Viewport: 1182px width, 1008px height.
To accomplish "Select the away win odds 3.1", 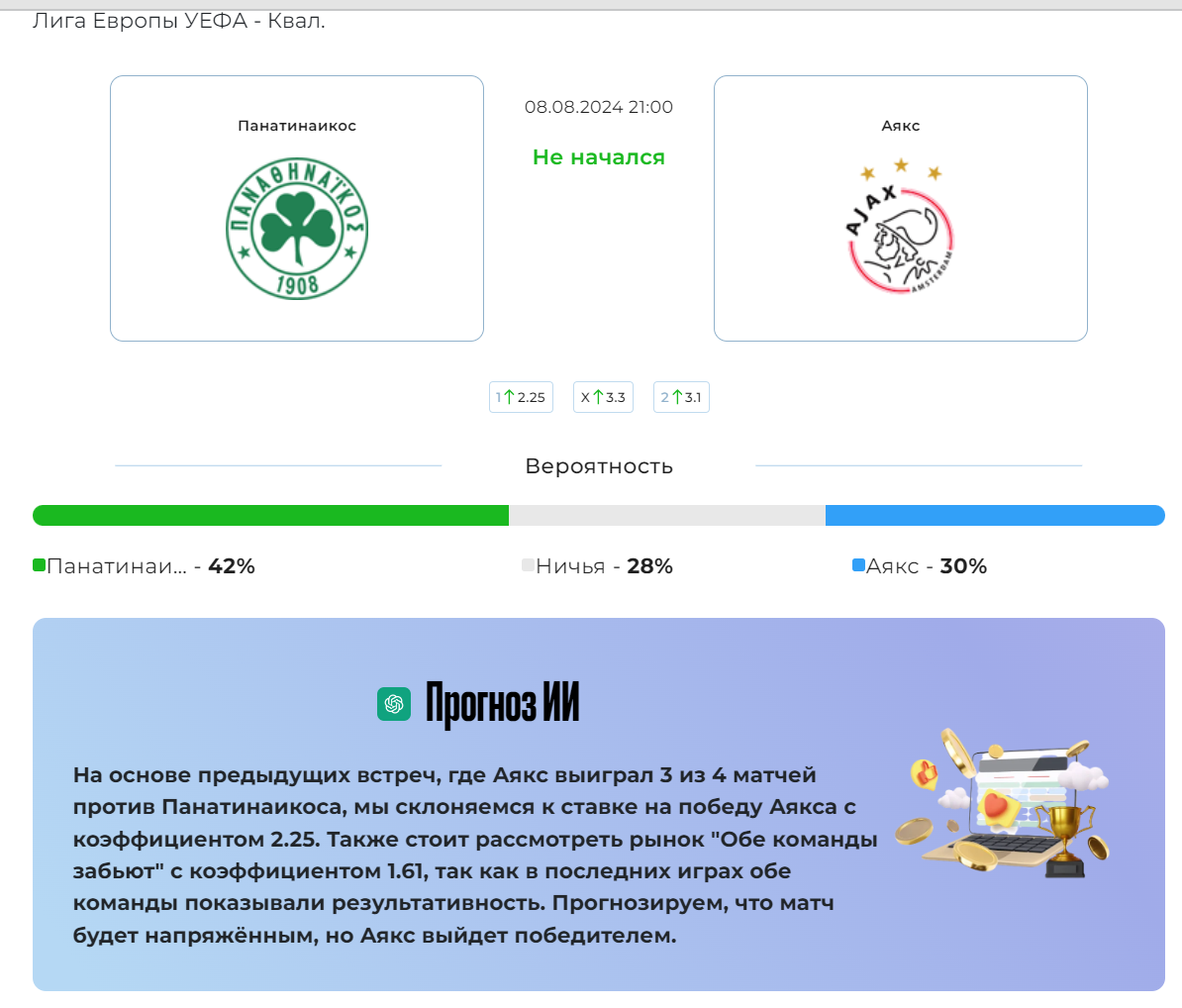I will (681, 397).
